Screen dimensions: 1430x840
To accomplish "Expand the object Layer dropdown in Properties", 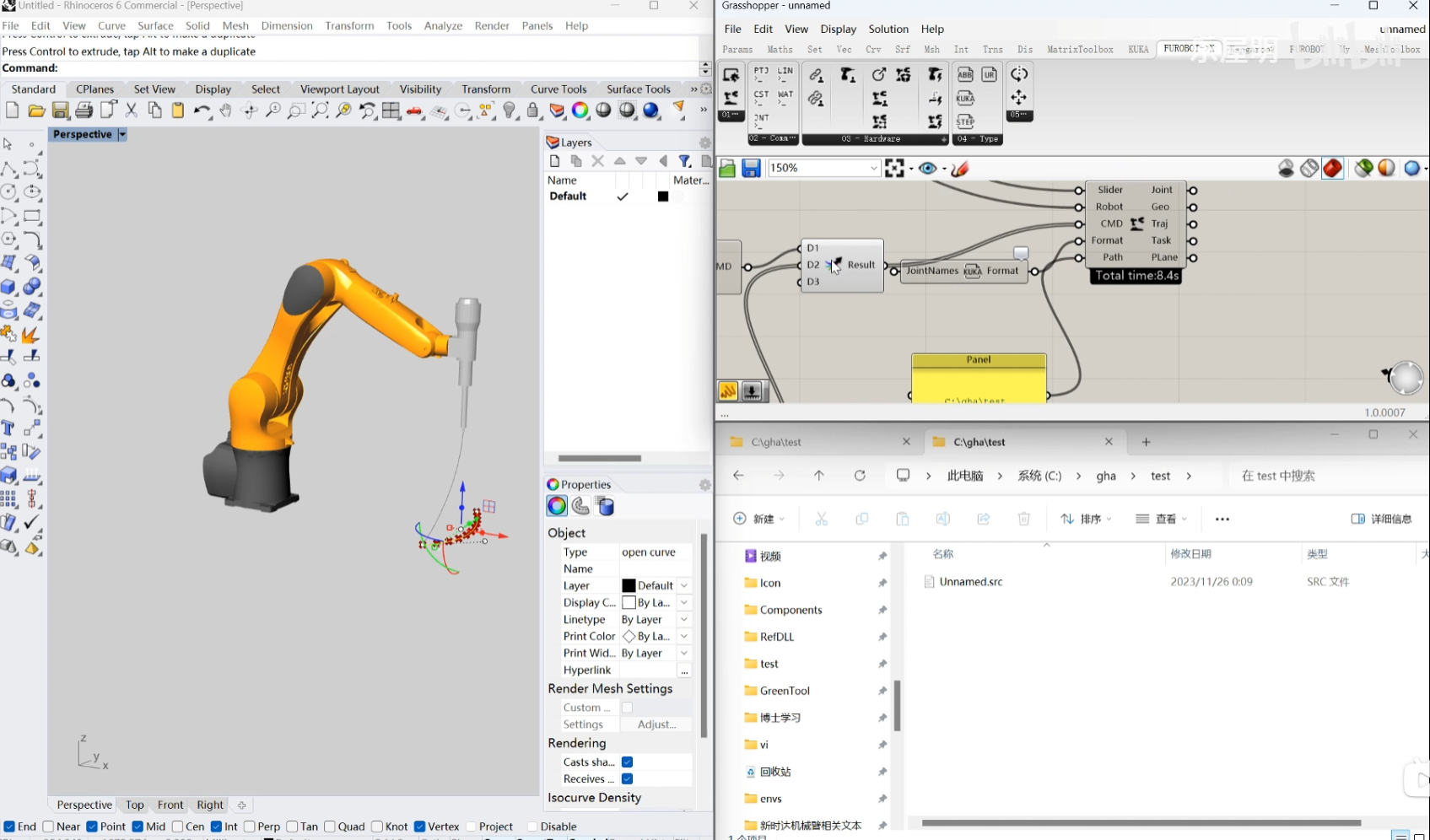I will pyautogui.click(x=684, y=585).
